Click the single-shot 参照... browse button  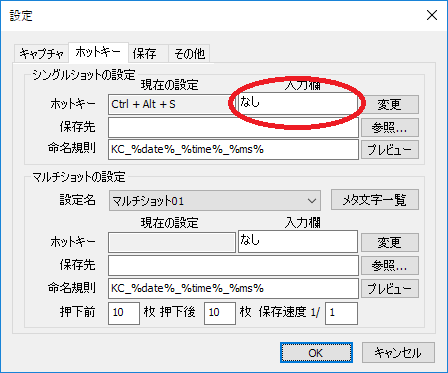tap(390, 127)
